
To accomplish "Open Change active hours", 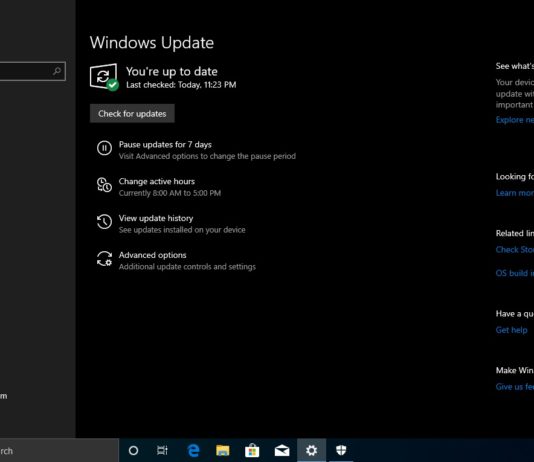I will (x=157, y=181).
